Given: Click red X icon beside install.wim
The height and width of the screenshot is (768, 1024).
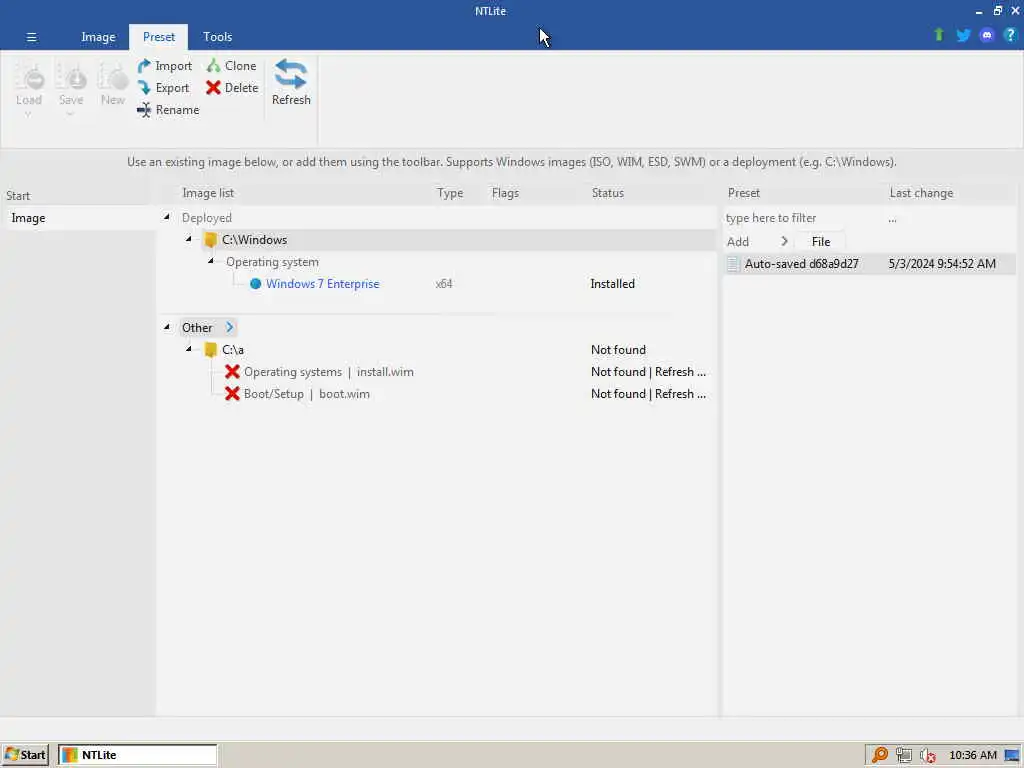Looking at the screenshot, I should [x=232, y=372].
